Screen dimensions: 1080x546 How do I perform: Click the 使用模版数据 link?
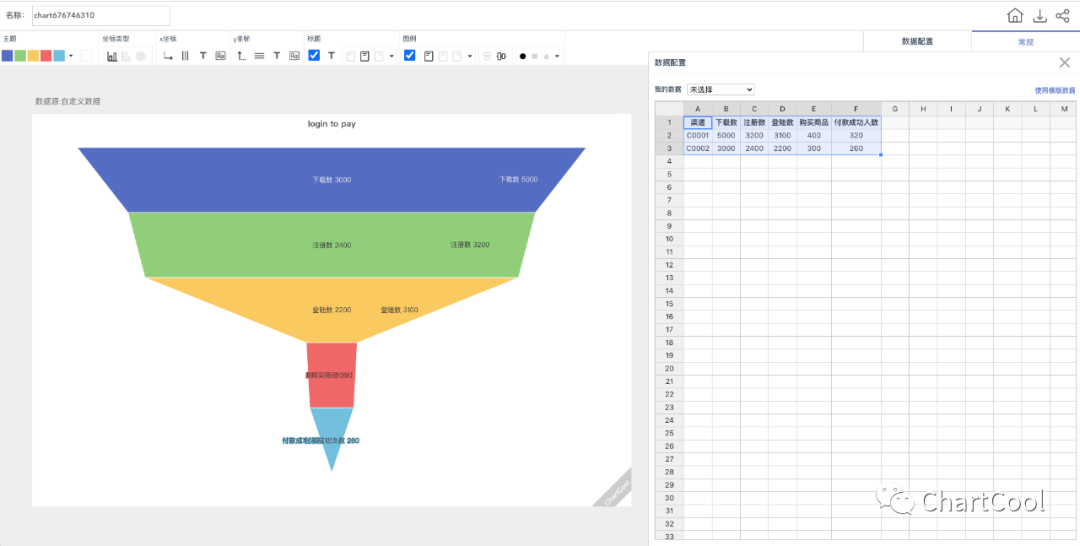[1054, 90]
